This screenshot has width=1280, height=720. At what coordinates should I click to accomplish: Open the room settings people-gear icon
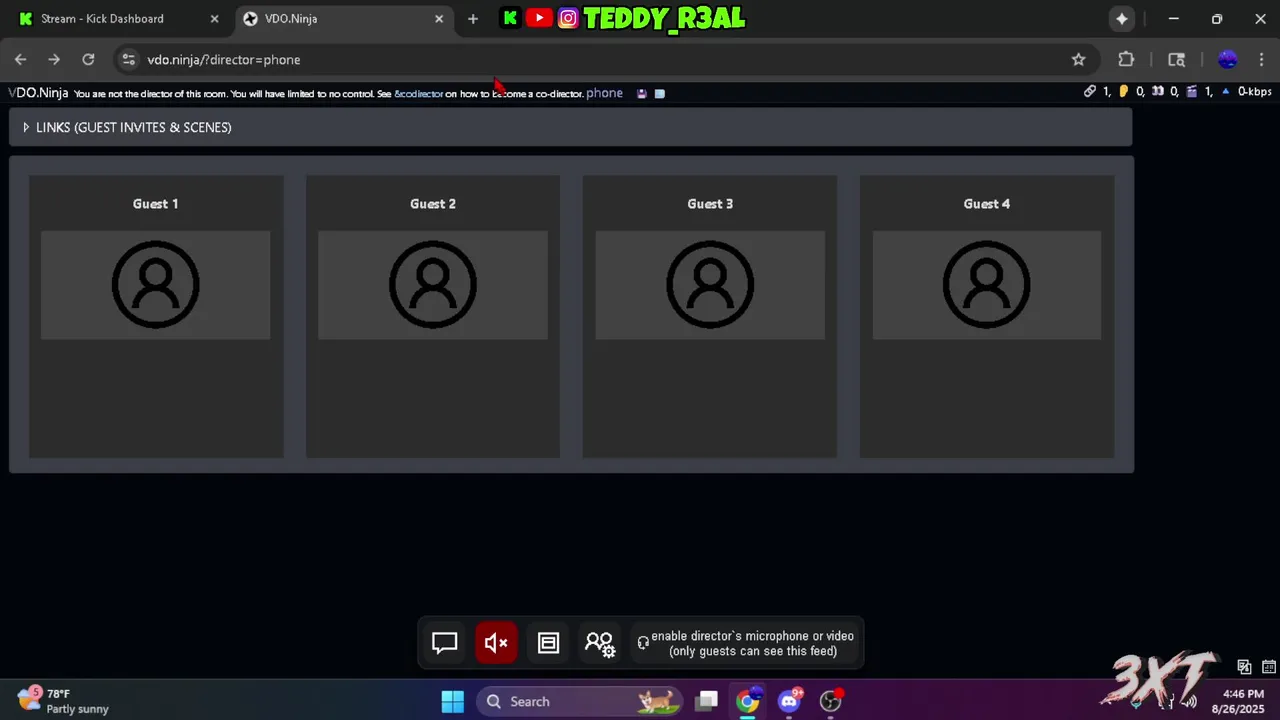[599, 643]
